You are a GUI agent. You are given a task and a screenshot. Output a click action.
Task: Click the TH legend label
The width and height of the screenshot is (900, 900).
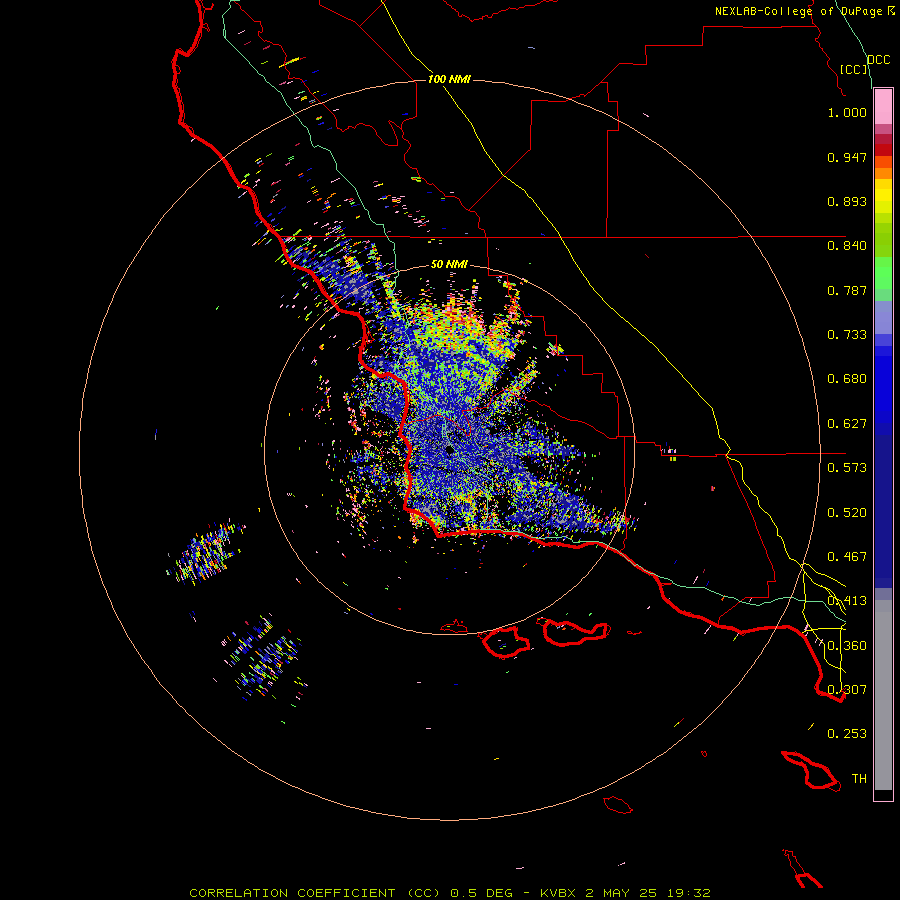[859, 779]
